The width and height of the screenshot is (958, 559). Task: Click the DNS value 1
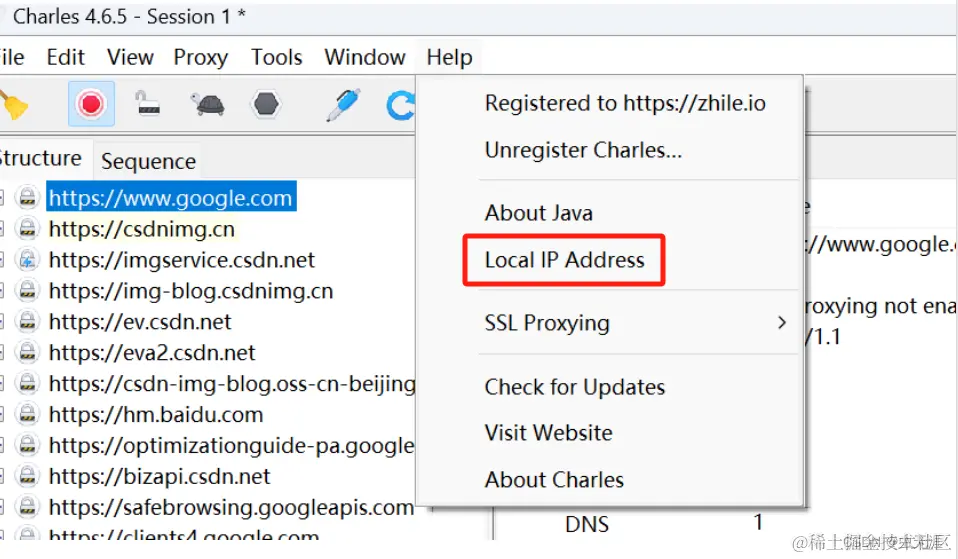tap(758, 523)
